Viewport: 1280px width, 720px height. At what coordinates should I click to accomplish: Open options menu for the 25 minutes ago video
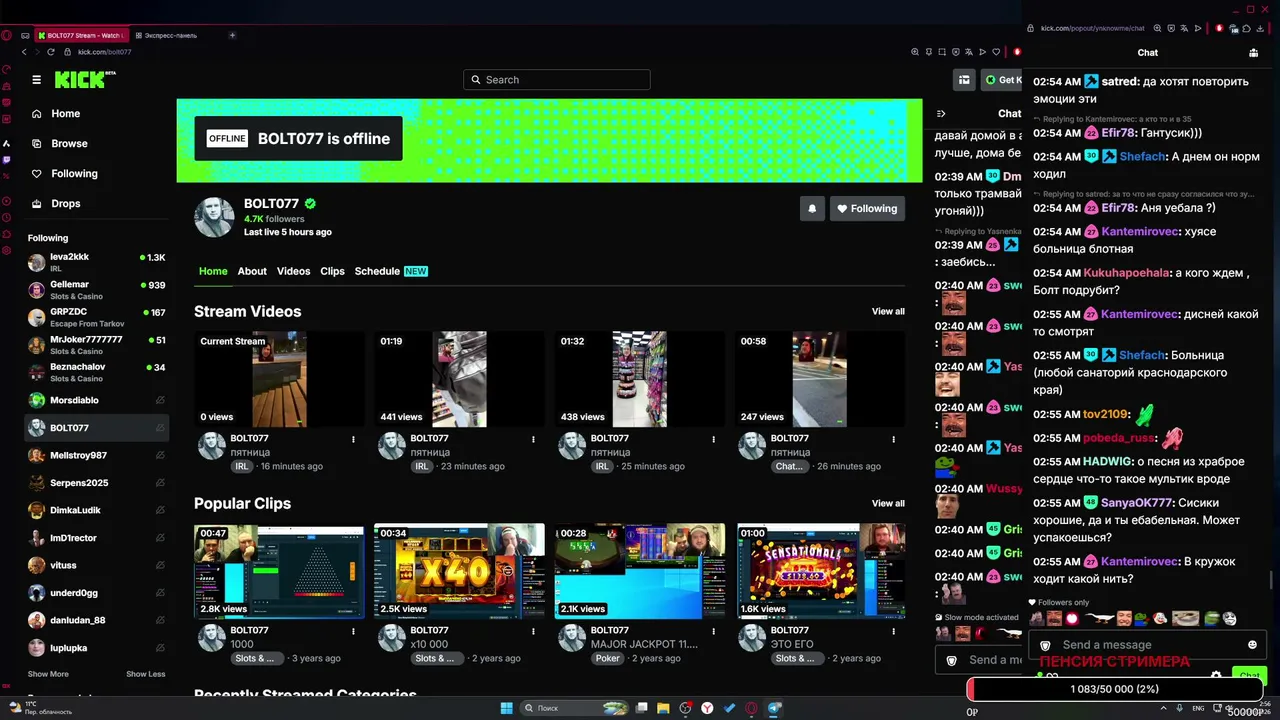pyautogui.click(x=713, y=439)
